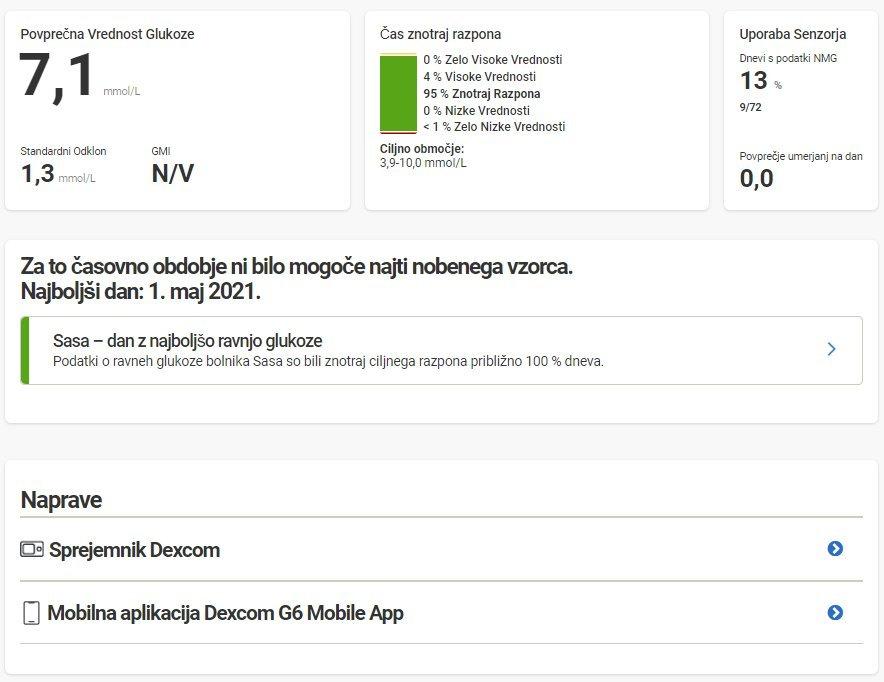Click the GMI N/V value
The height and width of the screenshot is (682, 884).
coord(172,174)
